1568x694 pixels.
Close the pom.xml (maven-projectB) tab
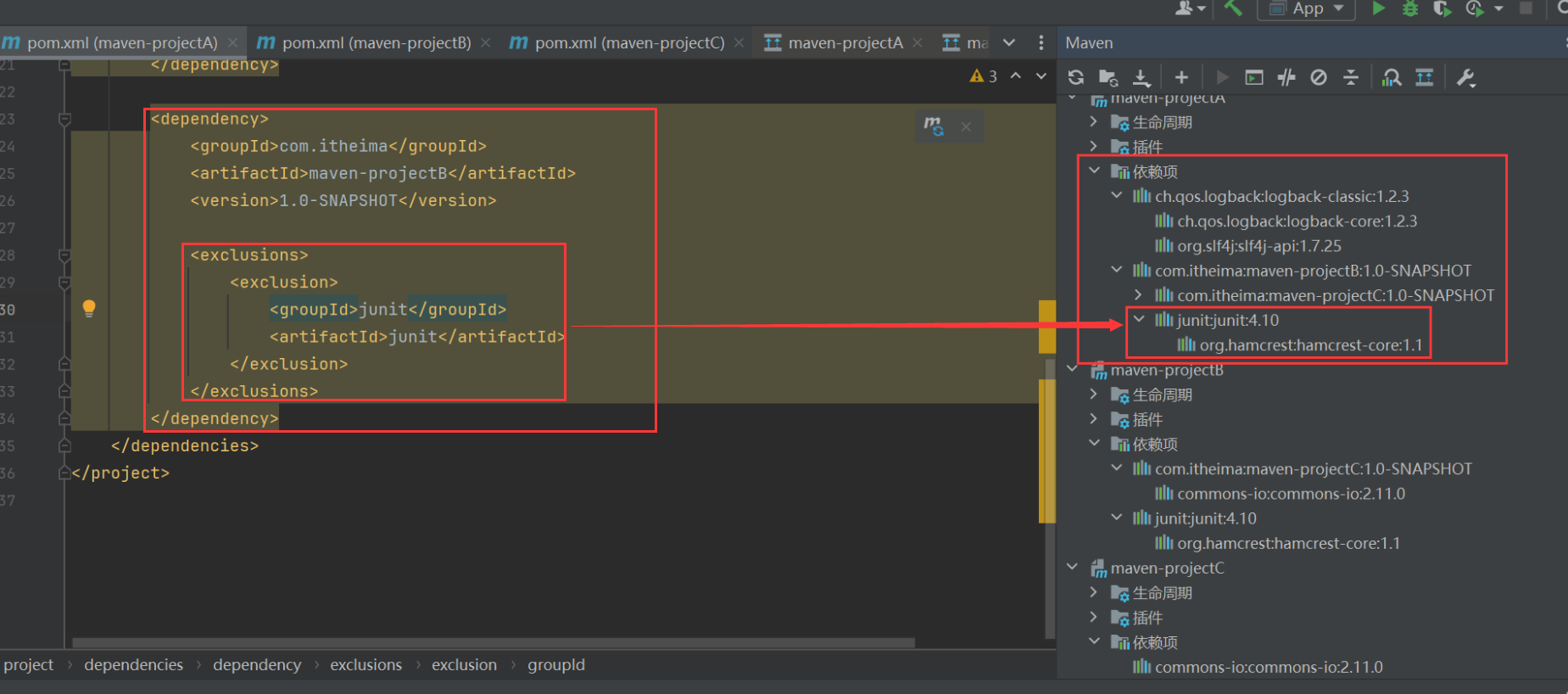pos(485,42)
